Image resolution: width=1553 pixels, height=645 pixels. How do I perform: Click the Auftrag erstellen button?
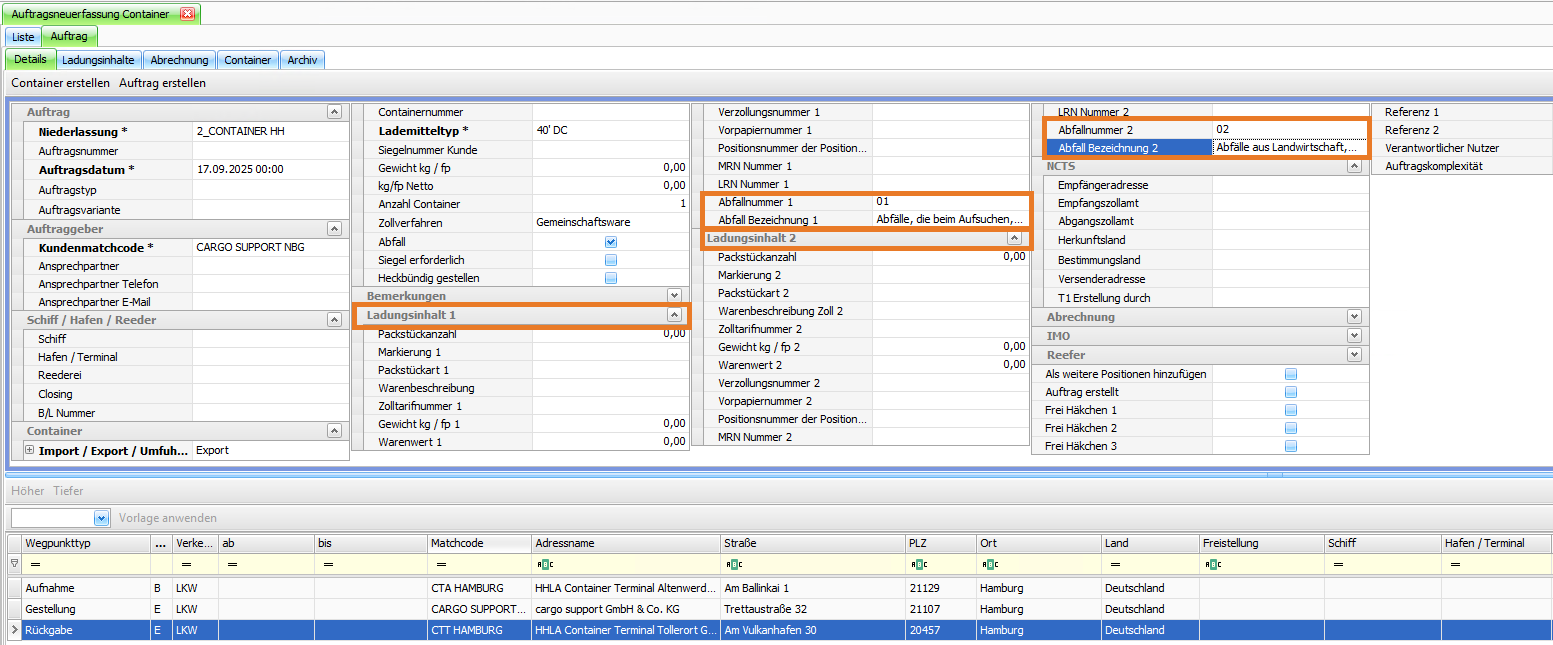click(x=162, y=83)
